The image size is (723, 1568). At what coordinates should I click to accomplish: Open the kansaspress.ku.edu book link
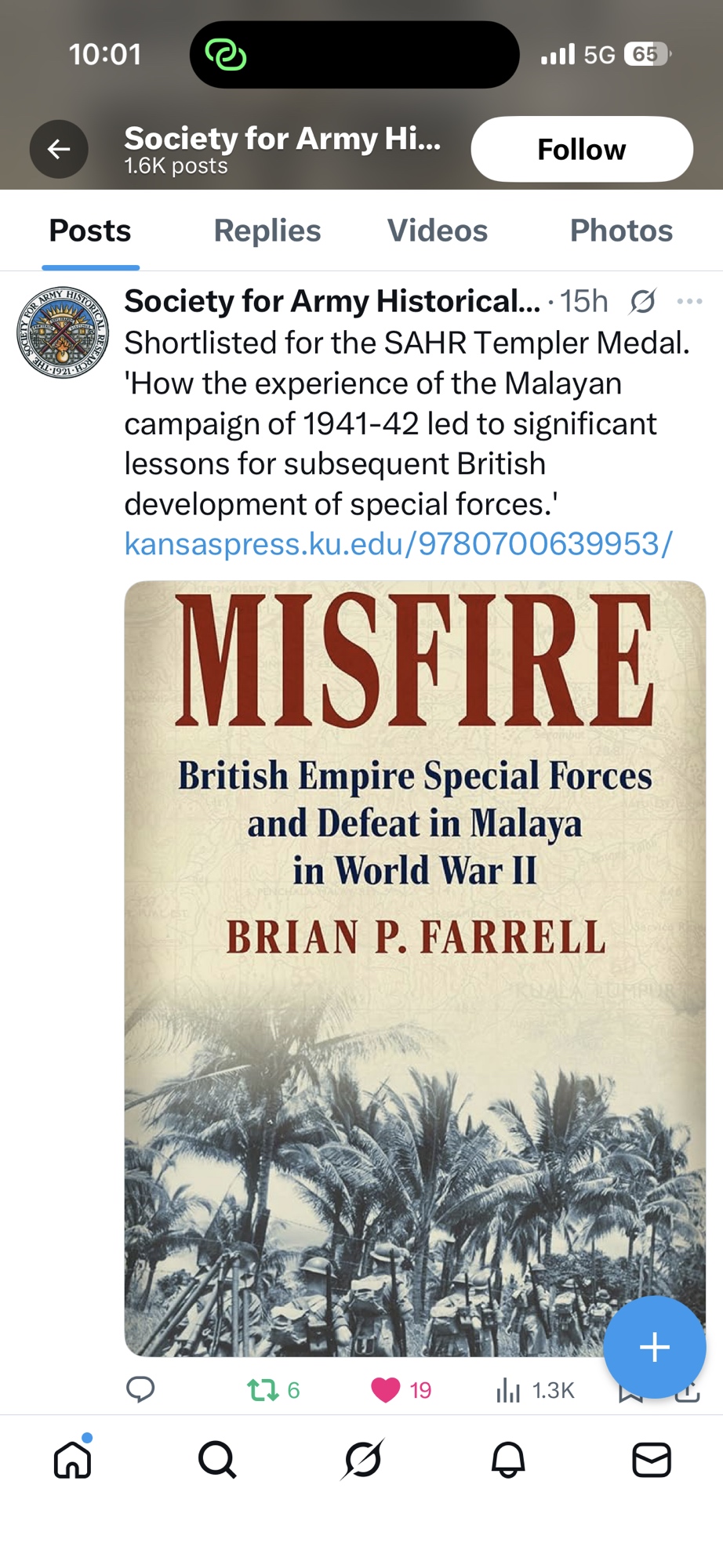point(398,543)
